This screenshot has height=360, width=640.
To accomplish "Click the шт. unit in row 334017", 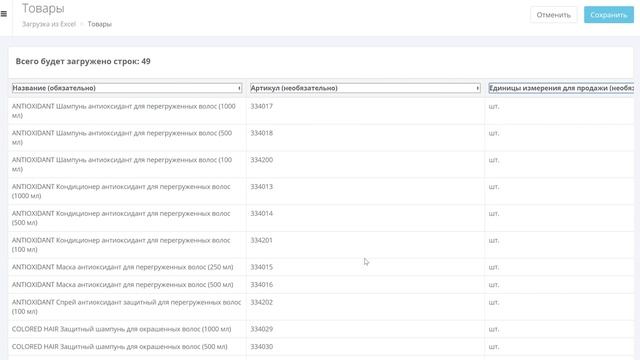I will point(494,106).
